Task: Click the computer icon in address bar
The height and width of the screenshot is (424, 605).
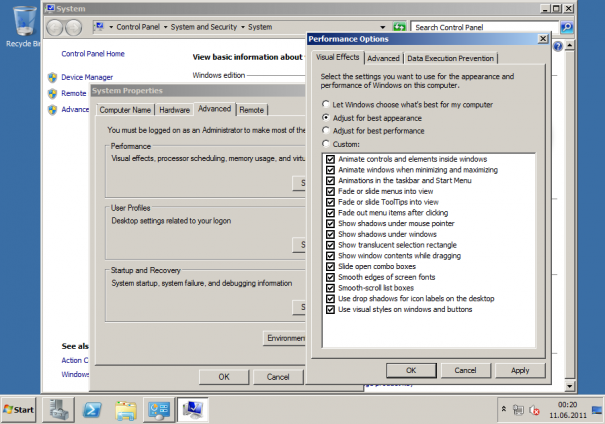Action: coord(100,27)
